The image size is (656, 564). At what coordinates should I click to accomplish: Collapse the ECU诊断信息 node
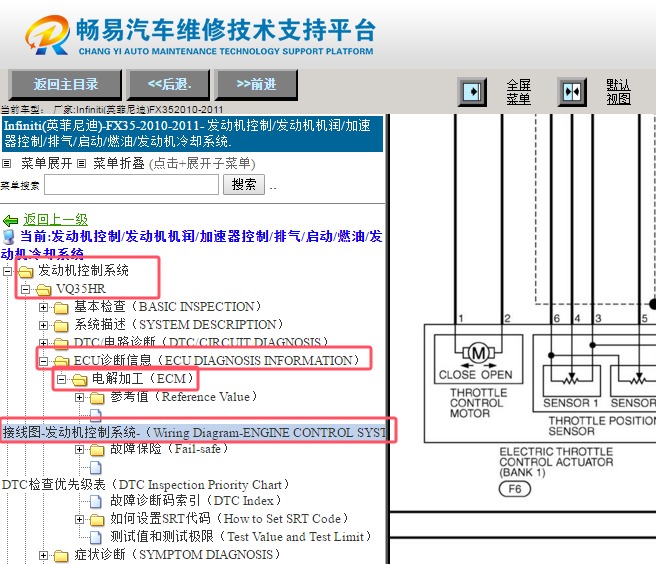point(43,361)
